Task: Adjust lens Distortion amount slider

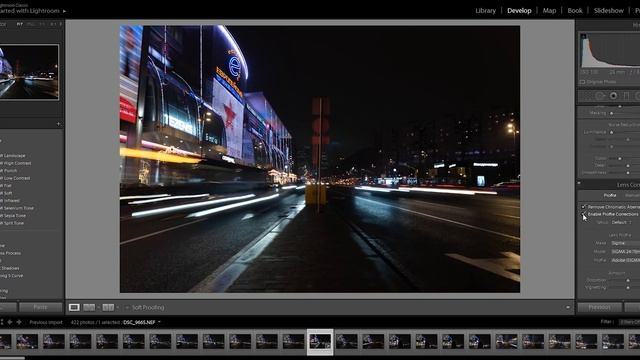Action: [628, 280]
